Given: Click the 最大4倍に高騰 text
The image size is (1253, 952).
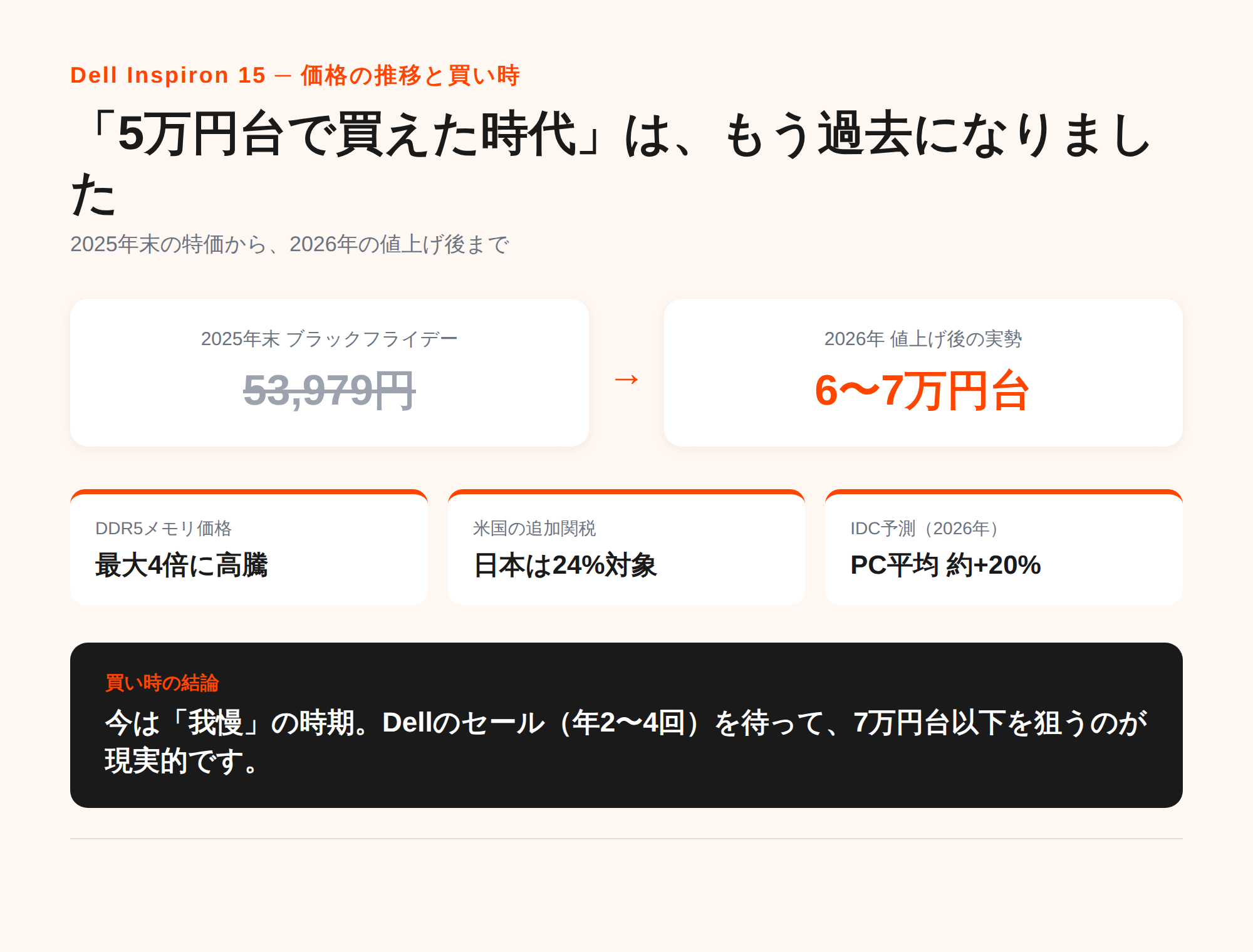Looking at the screenshot, I should pos(182,565).
